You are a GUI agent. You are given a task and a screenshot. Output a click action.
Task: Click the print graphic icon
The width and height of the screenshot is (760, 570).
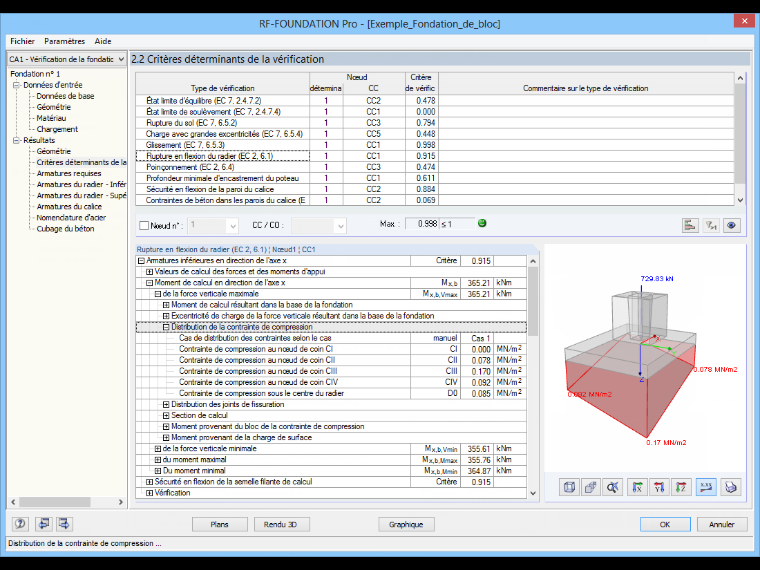coord(730,487)
